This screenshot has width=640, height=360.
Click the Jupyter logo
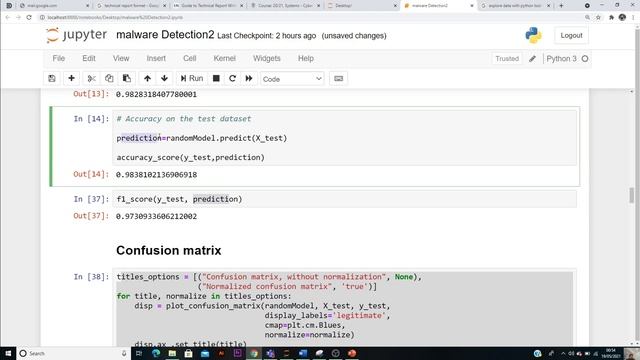(76, 35)
